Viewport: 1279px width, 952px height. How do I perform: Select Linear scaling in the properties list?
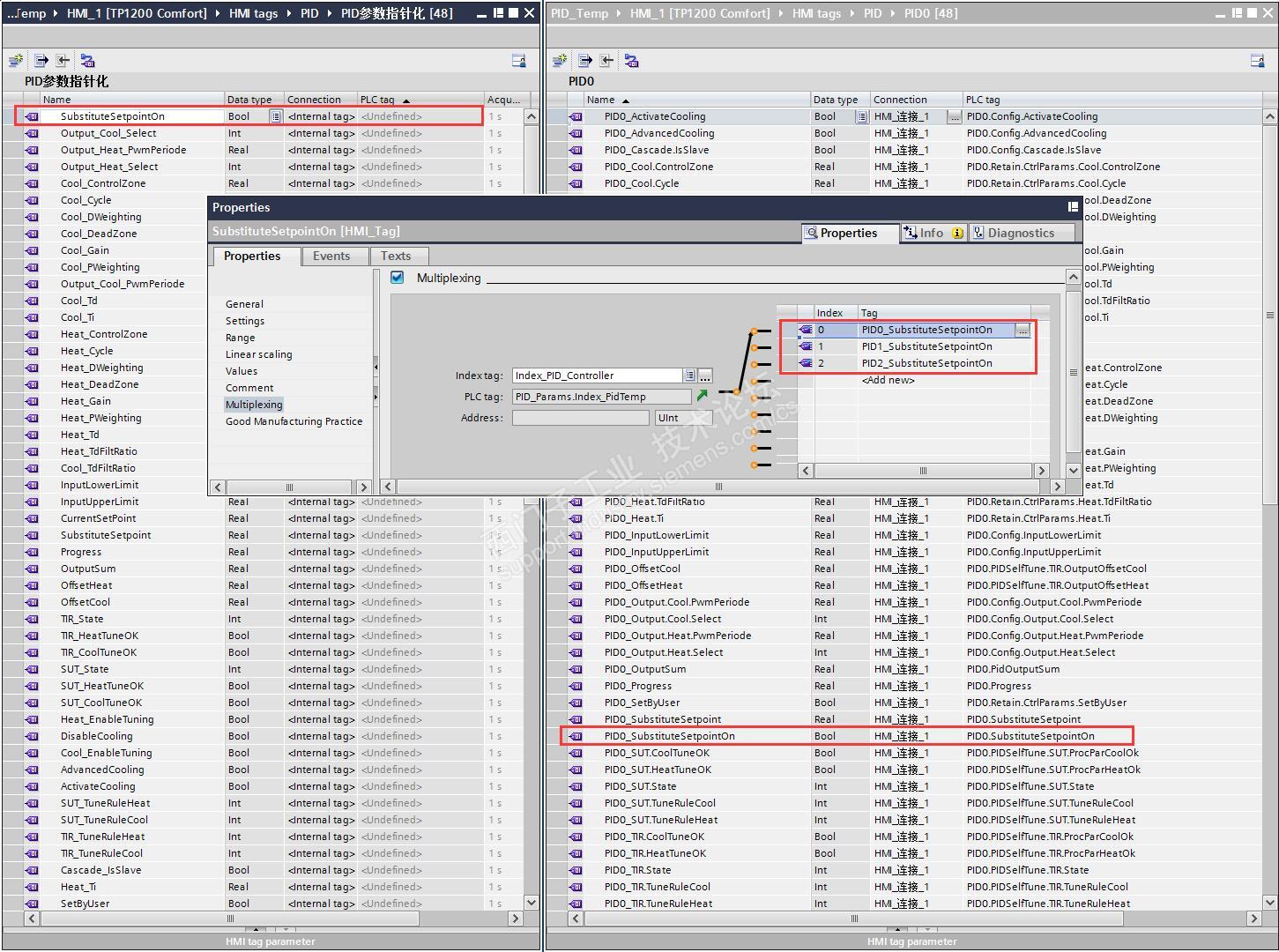[x=258, y=354]
